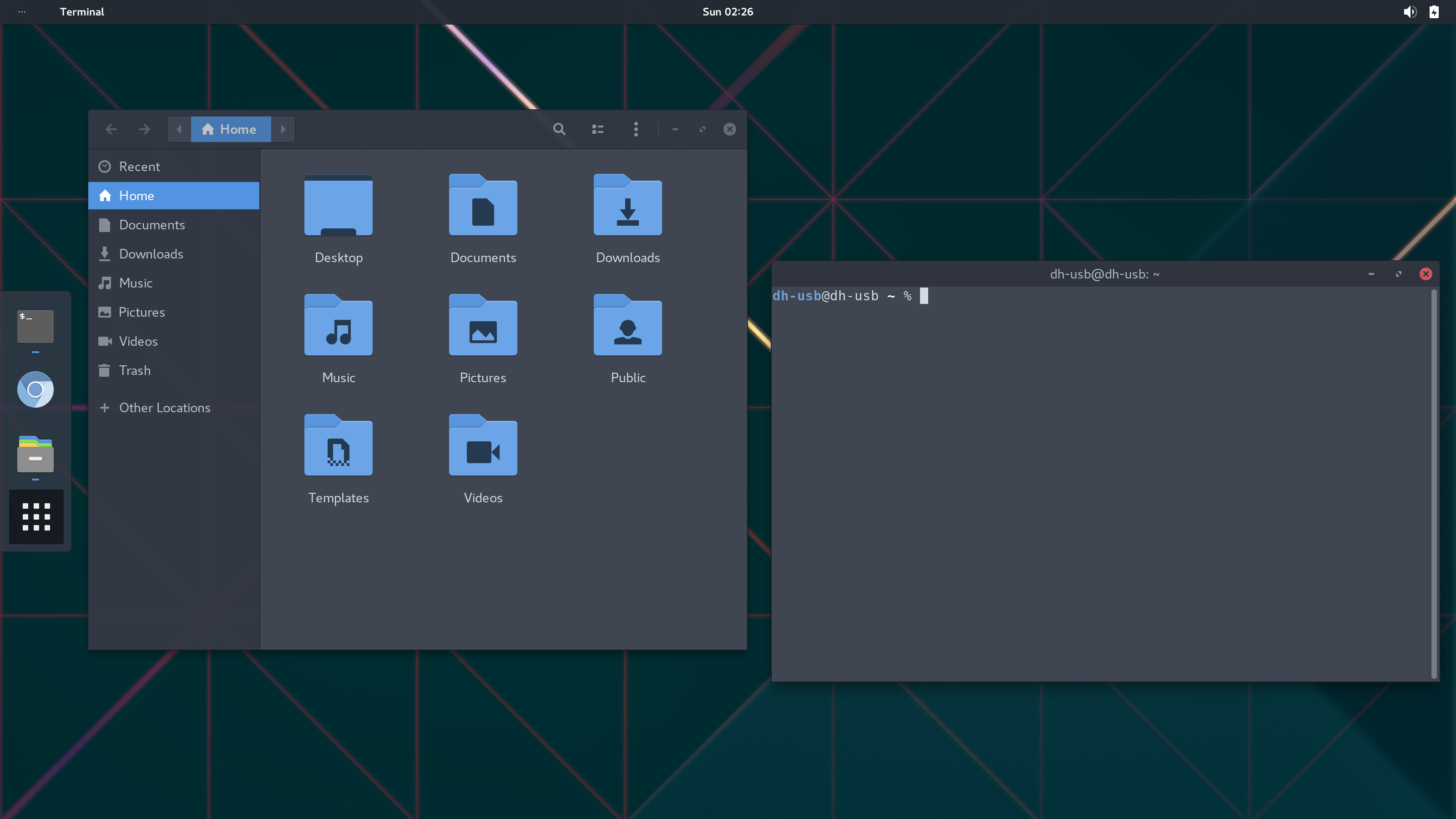Launch Chromium from the dock
Image resolution: width=1456 pixels, height=819 pixels.
[35, 390]
